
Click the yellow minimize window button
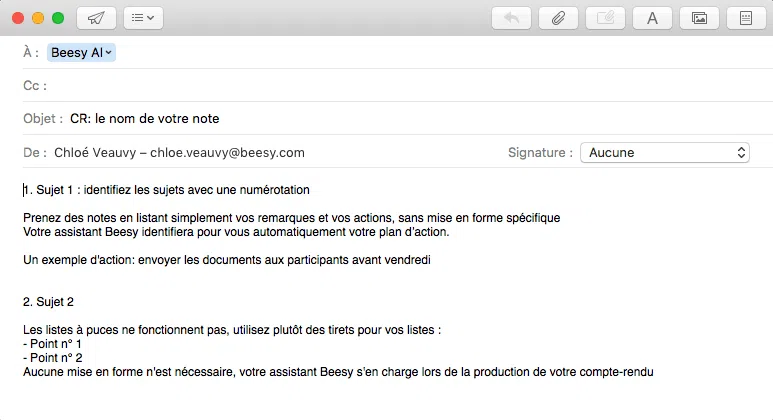point(38,18)
